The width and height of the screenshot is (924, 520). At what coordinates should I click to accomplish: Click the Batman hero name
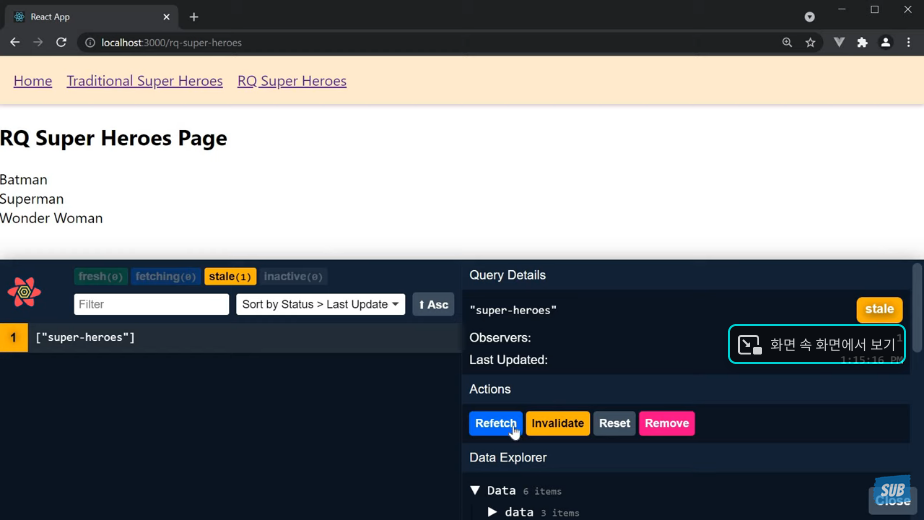24,179
